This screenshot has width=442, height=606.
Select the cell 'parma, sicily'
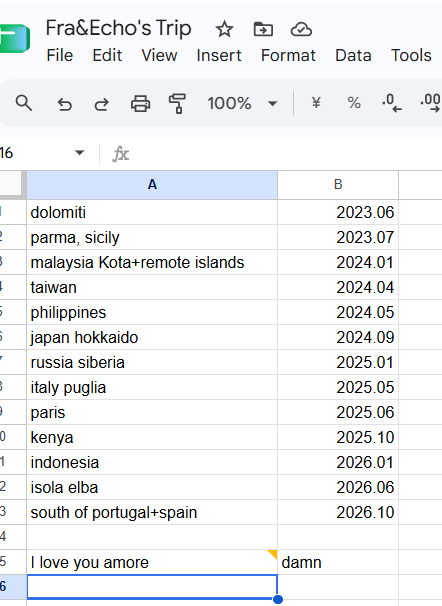152,237
